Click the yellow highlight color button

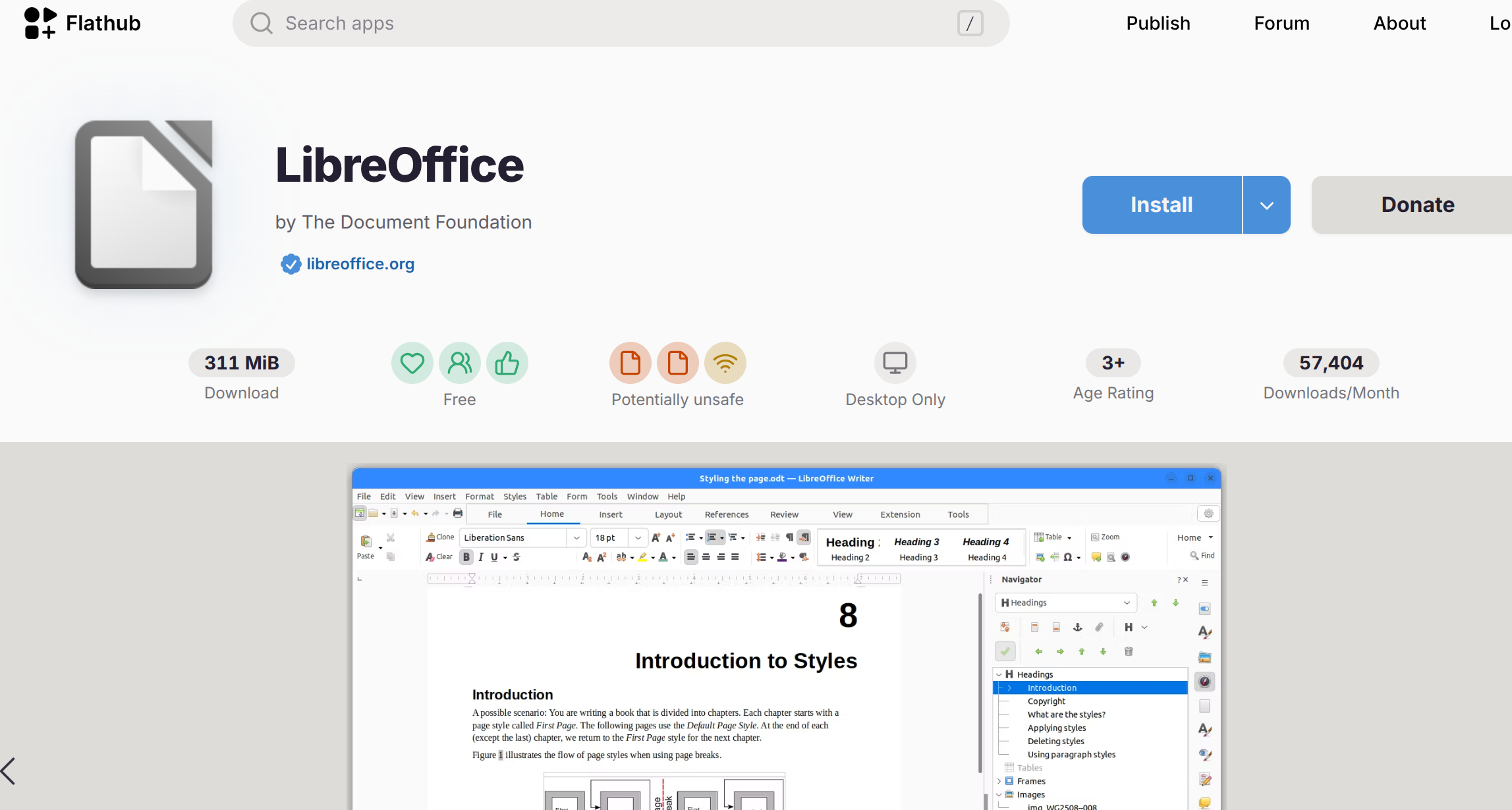click(642, 557)
